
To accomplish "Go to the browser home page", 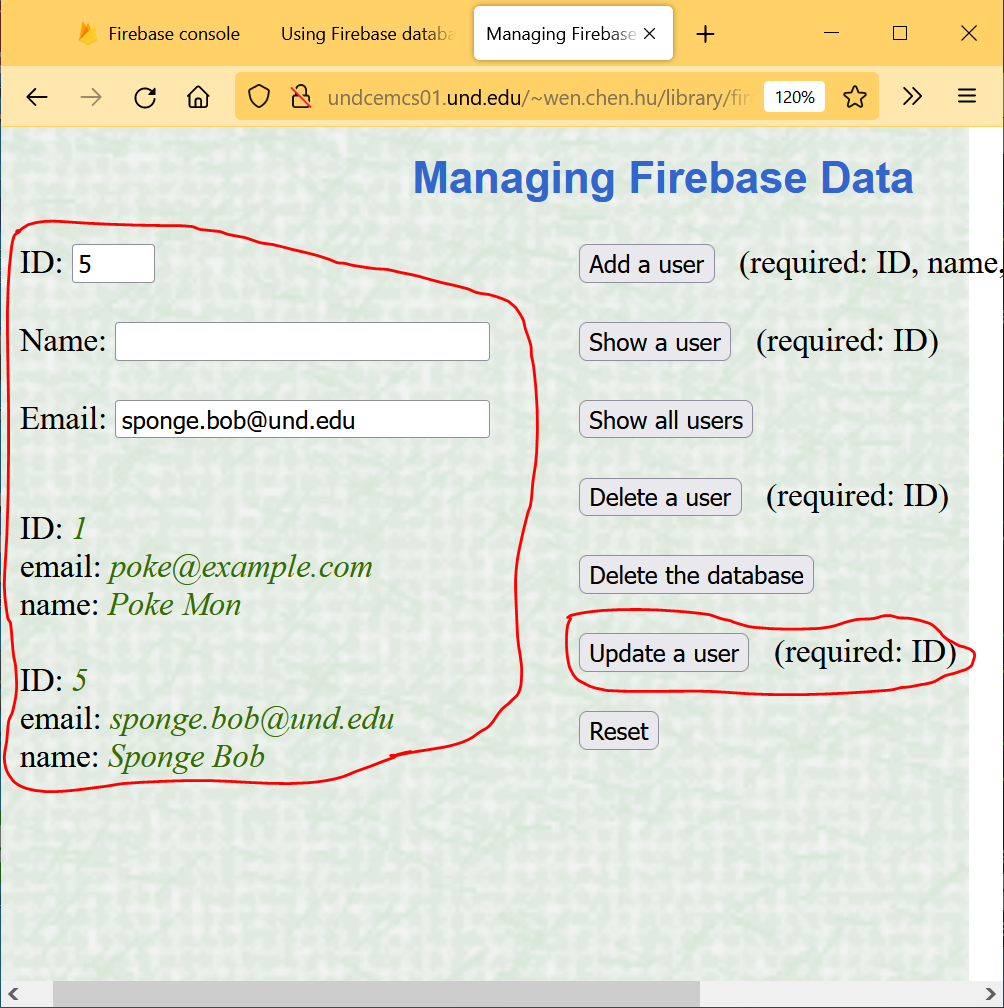I will click(x=198, y=97).
